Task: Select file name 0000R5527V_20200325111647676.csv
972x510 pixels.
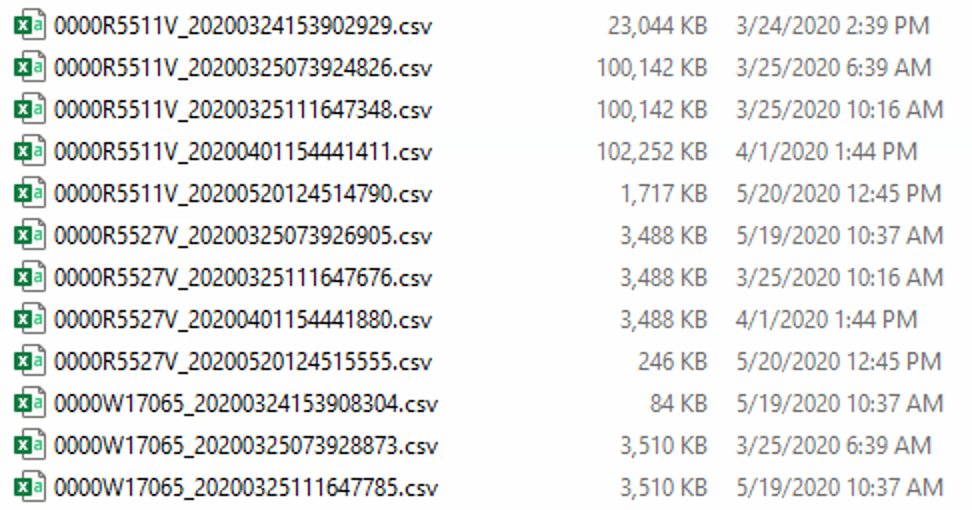Action: click(242, 278)
